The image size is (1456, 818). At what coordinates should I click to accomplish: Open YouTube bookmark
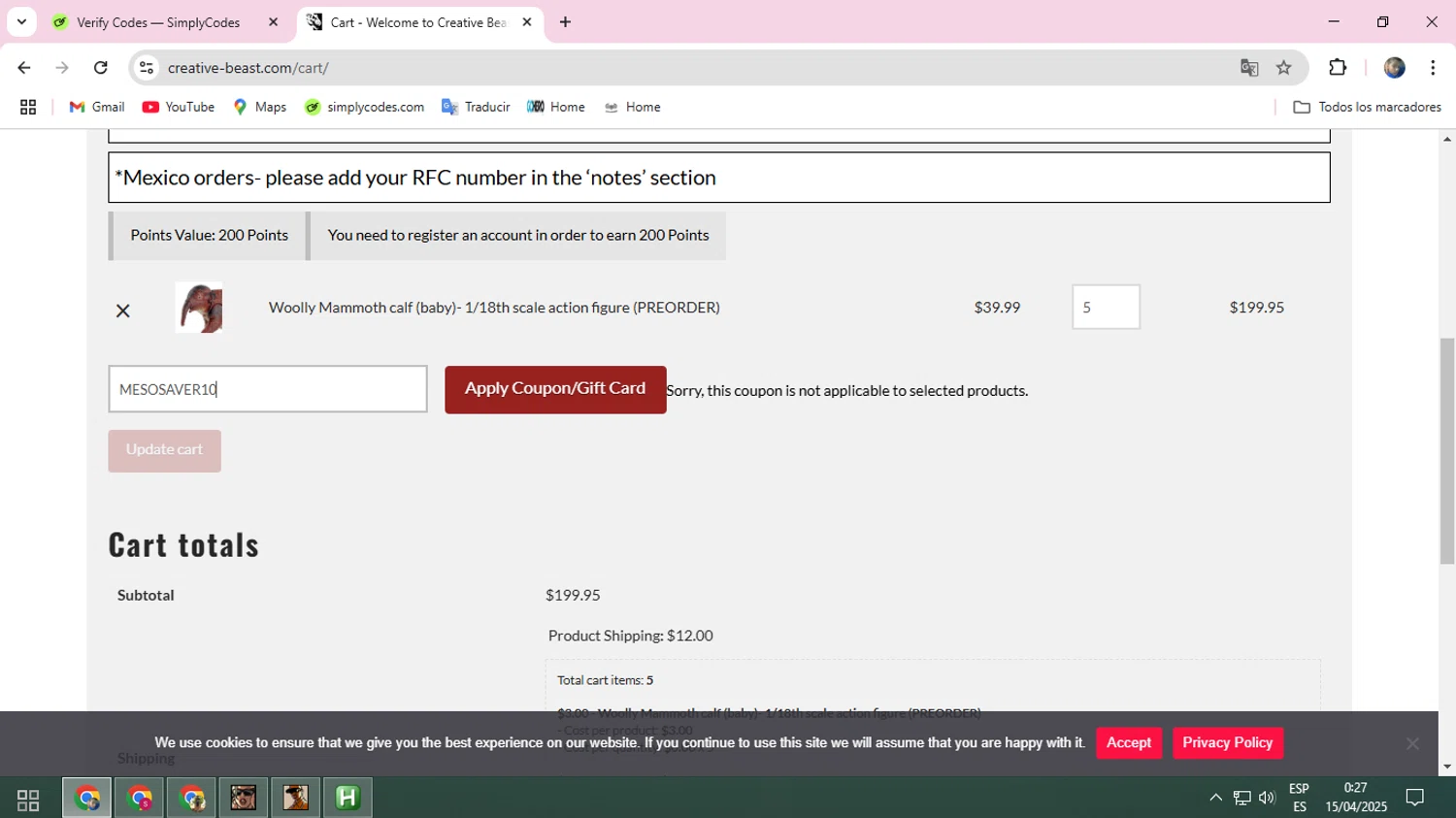point(179,107)
